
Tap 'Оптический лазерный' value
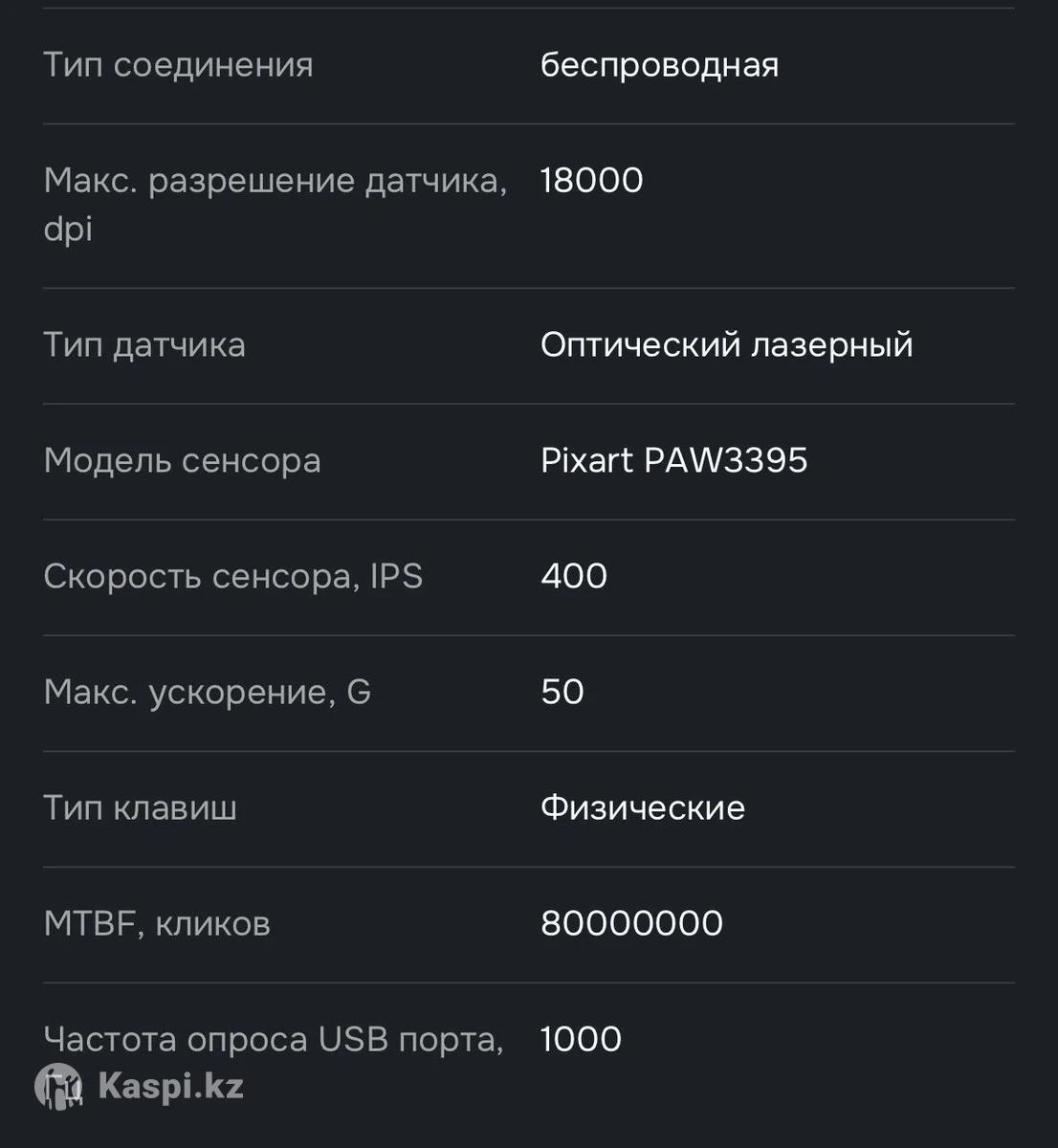pos(726,344)
